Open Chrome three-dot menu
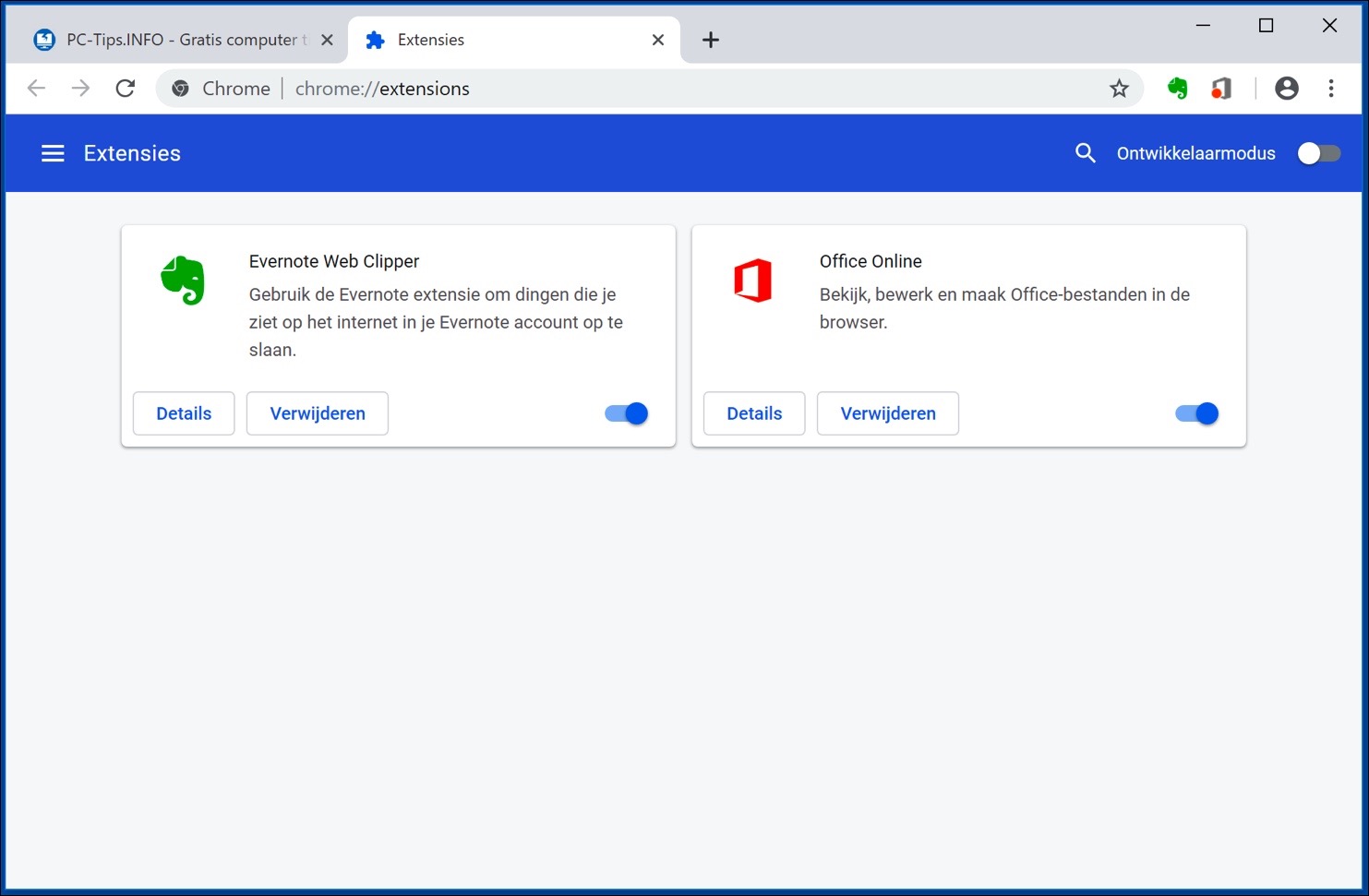 click(x=1331, y=89)
